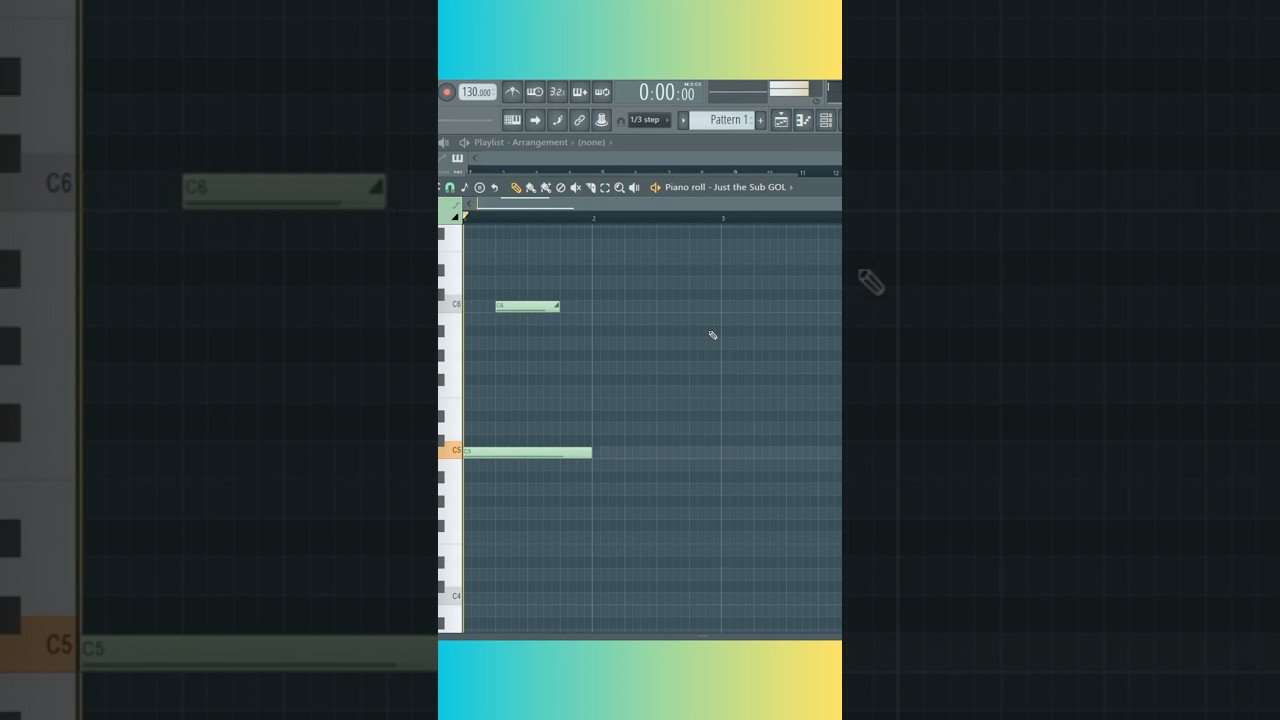Click the C4 piano key
This screenshot has width=1280, height=720.
[x=451, y=597]
